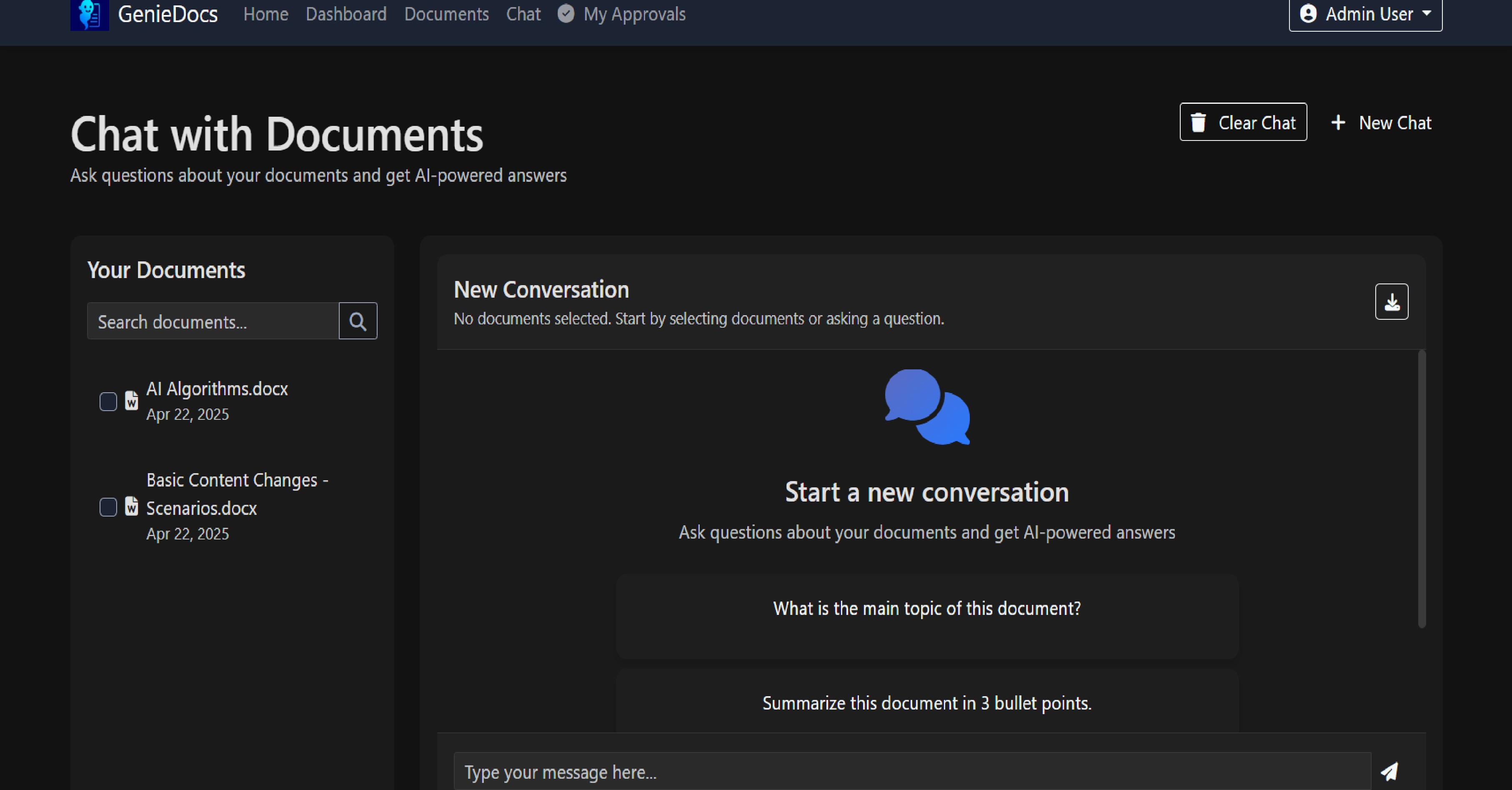Send message with paper plane icon
The width and height of the screenshot is (1512, 790).
click(x=1389, y=771)
